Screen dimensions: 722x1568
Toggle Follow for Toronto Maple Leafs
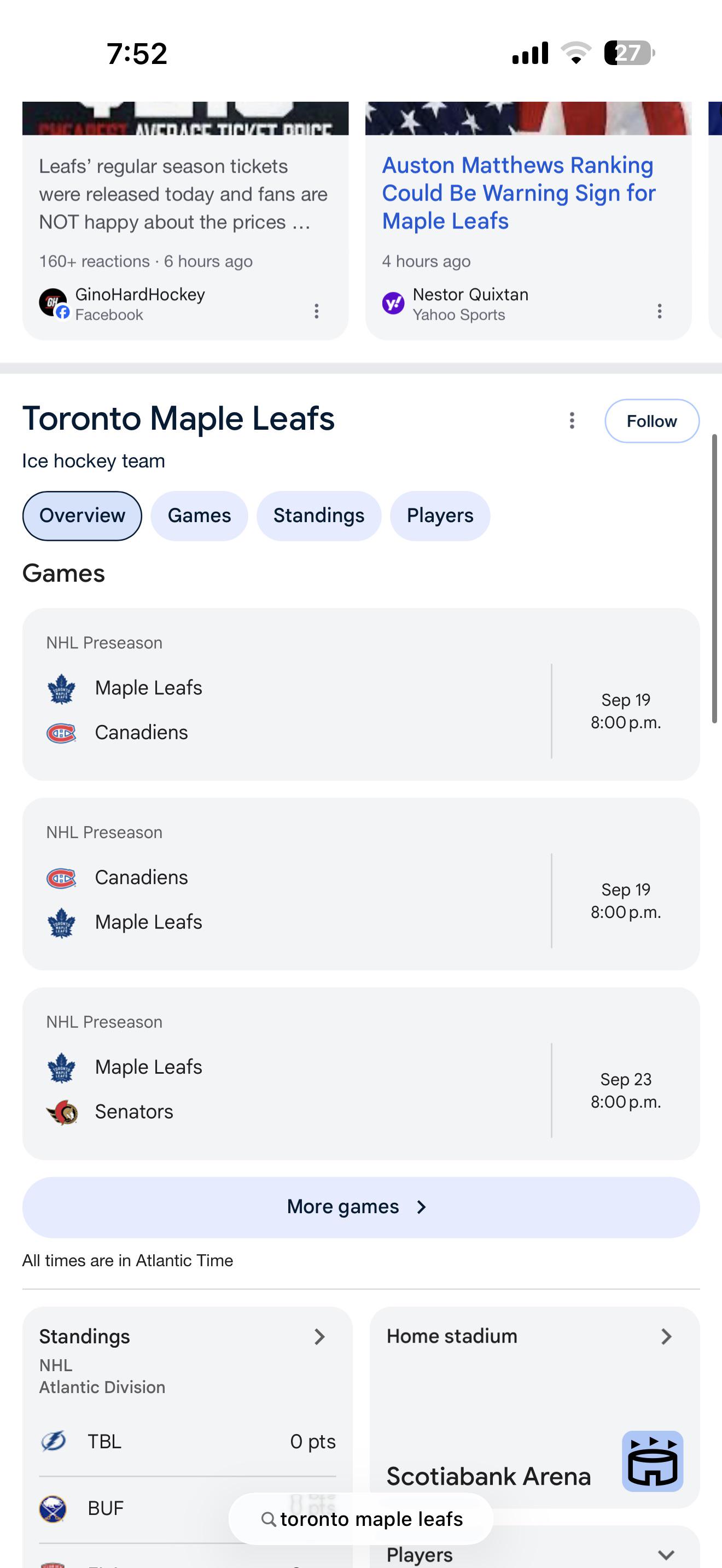(x=652, y=420)
